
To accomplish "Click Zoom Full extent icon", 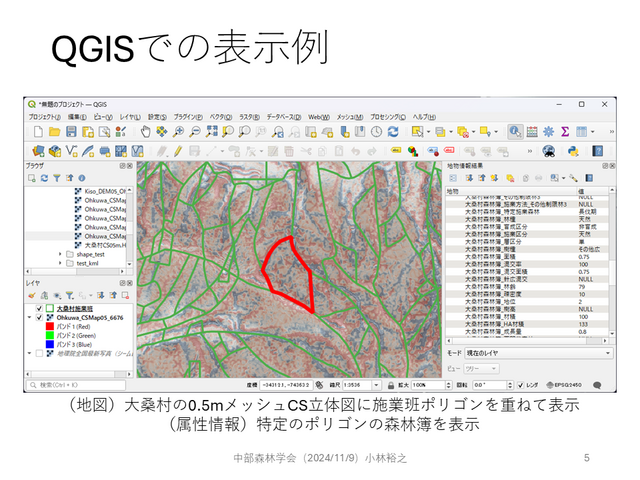I will click(212, 131).
